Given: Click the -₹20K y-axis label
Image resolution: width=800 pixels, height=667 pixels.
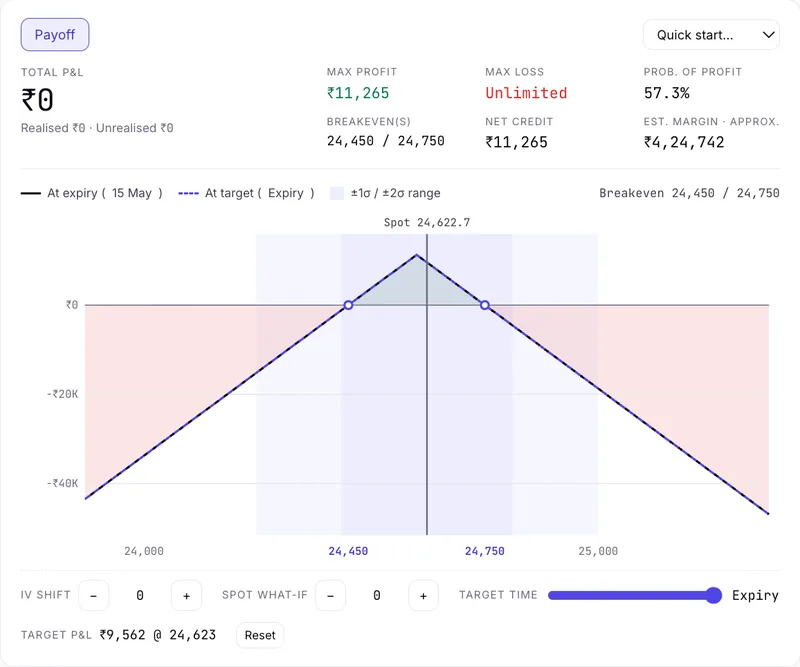Looking at the screenshot, I should click(62, 394).
